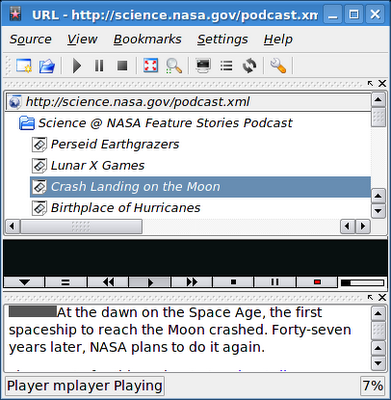391x400 pixels.
Task: Click the toolbar Pause button
Action: (99, 66)
